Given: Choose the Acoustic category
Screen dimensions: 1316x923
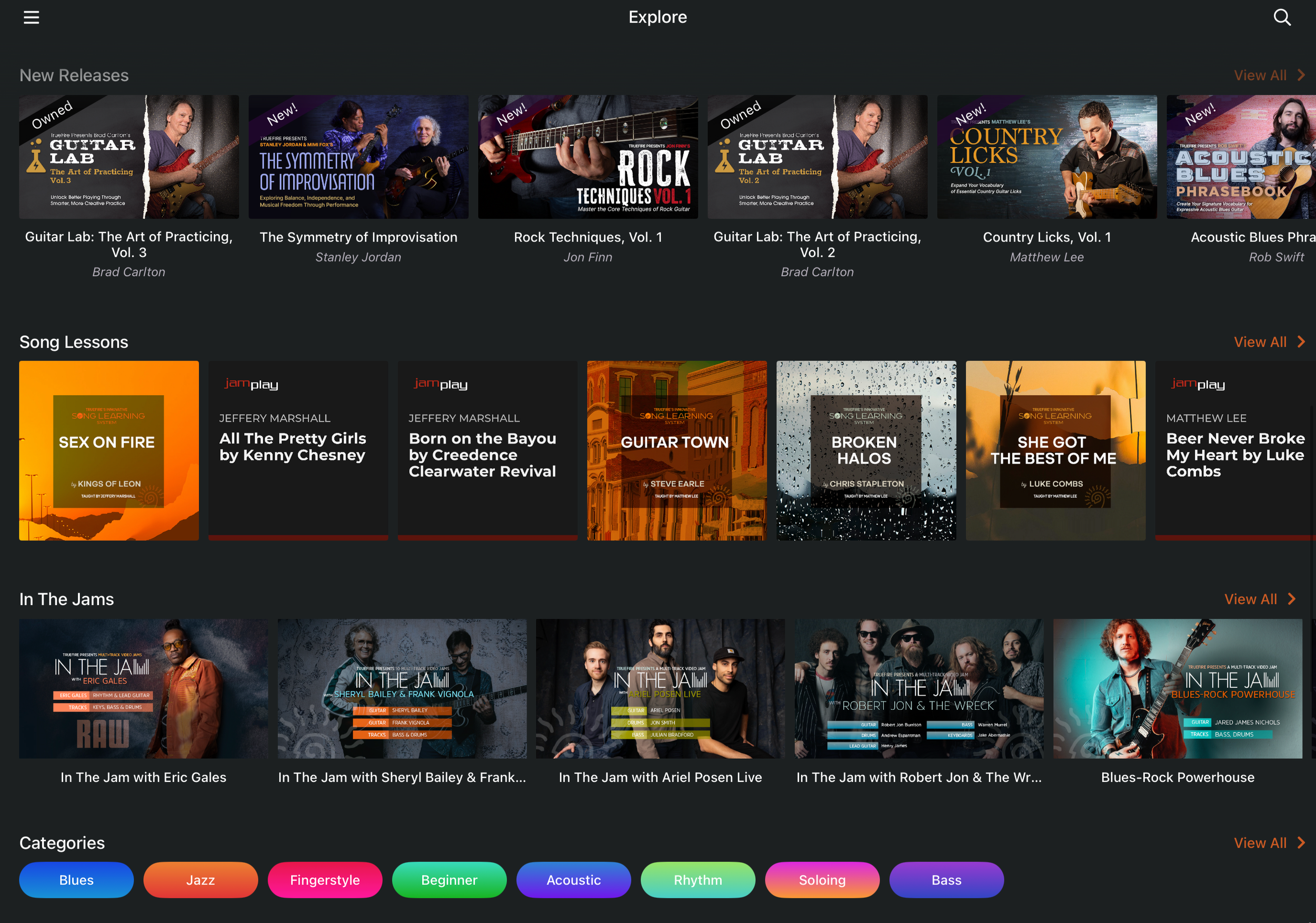Looking at the screenshot, I should pyautogui.click(x=574, y=880).
